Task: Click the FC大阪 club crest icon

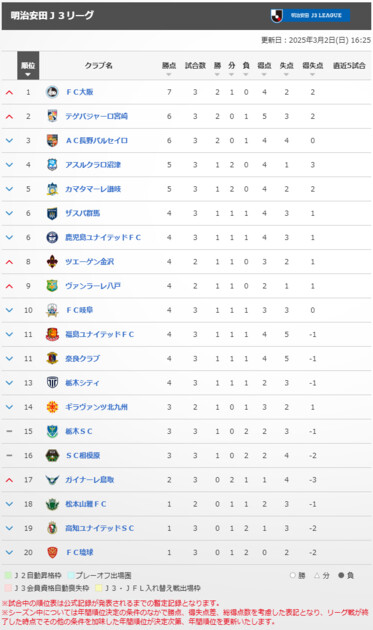Action: [x=52, y=92]
